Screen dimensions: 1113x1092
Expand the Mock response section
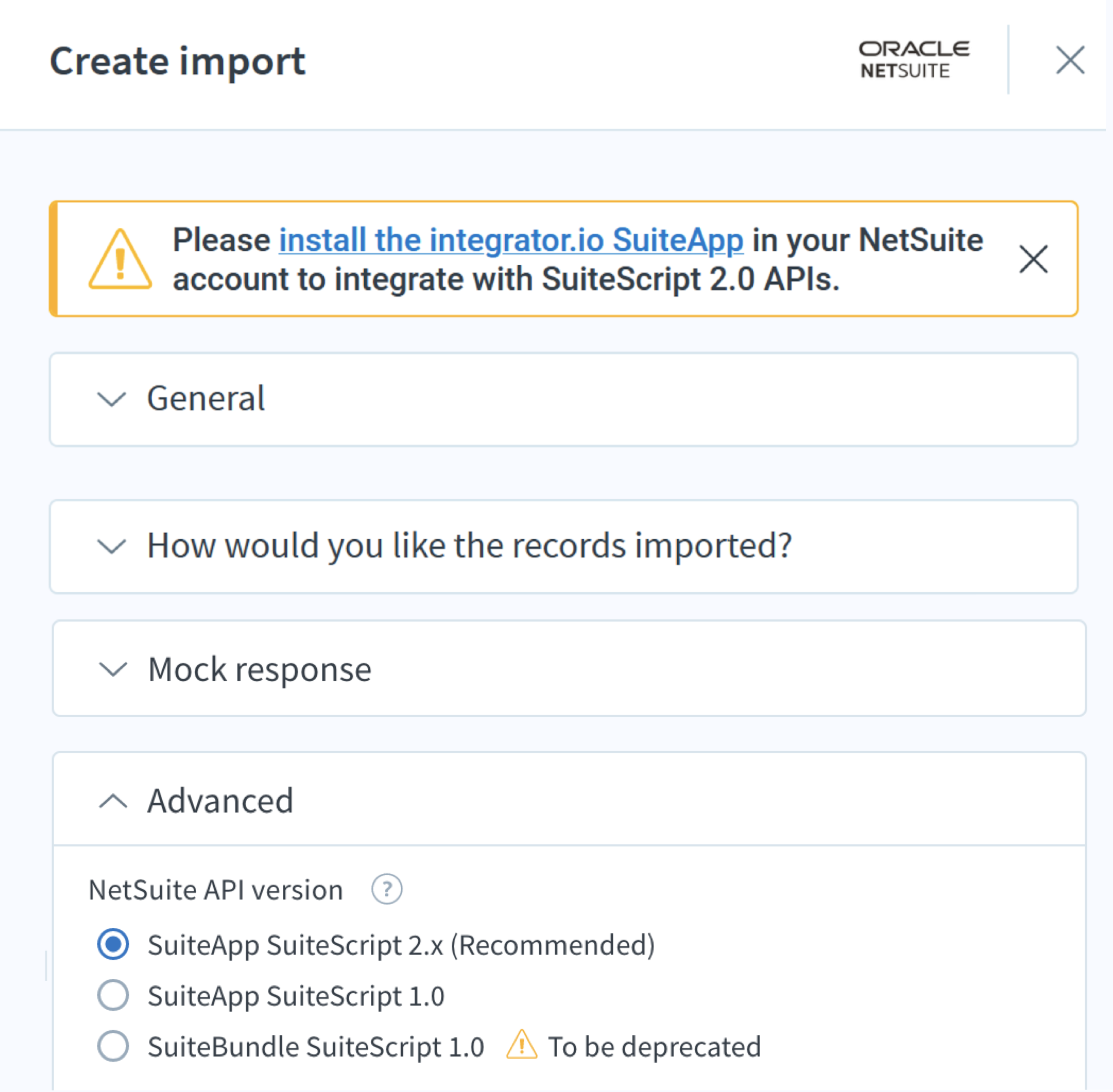259,669
